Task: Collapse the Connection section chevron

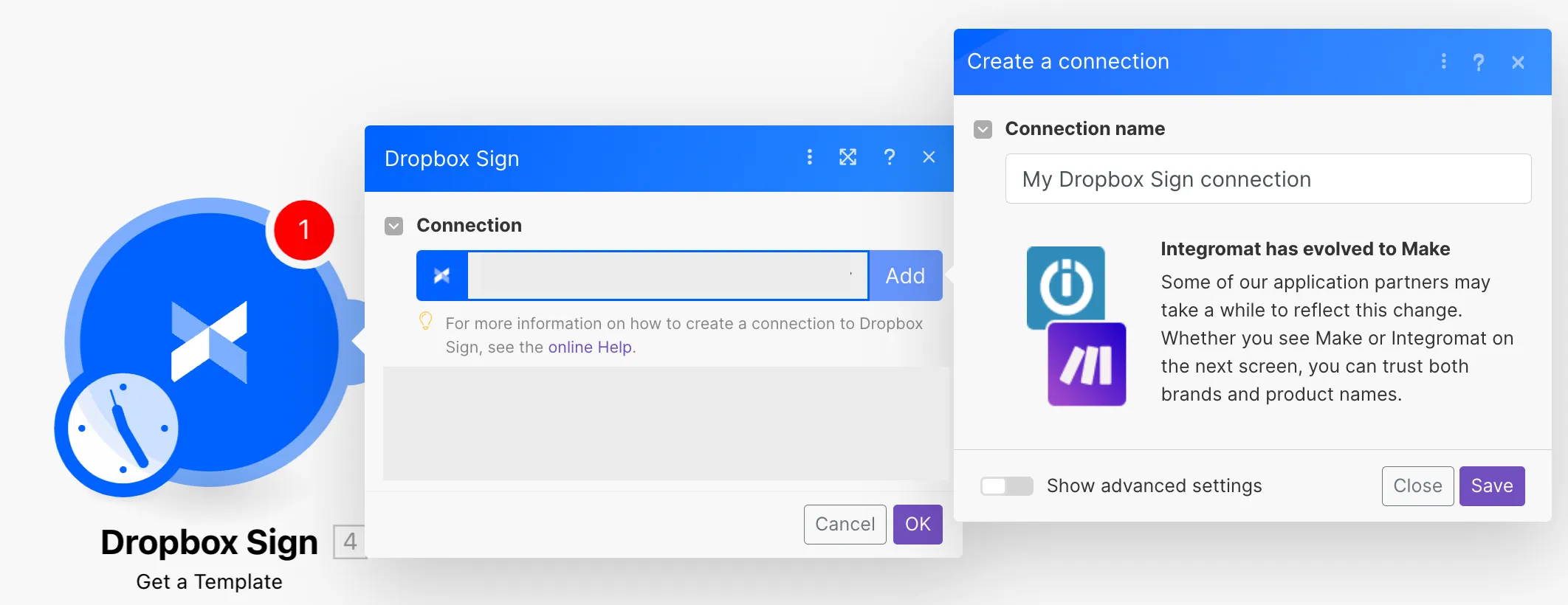Action: 394,226
